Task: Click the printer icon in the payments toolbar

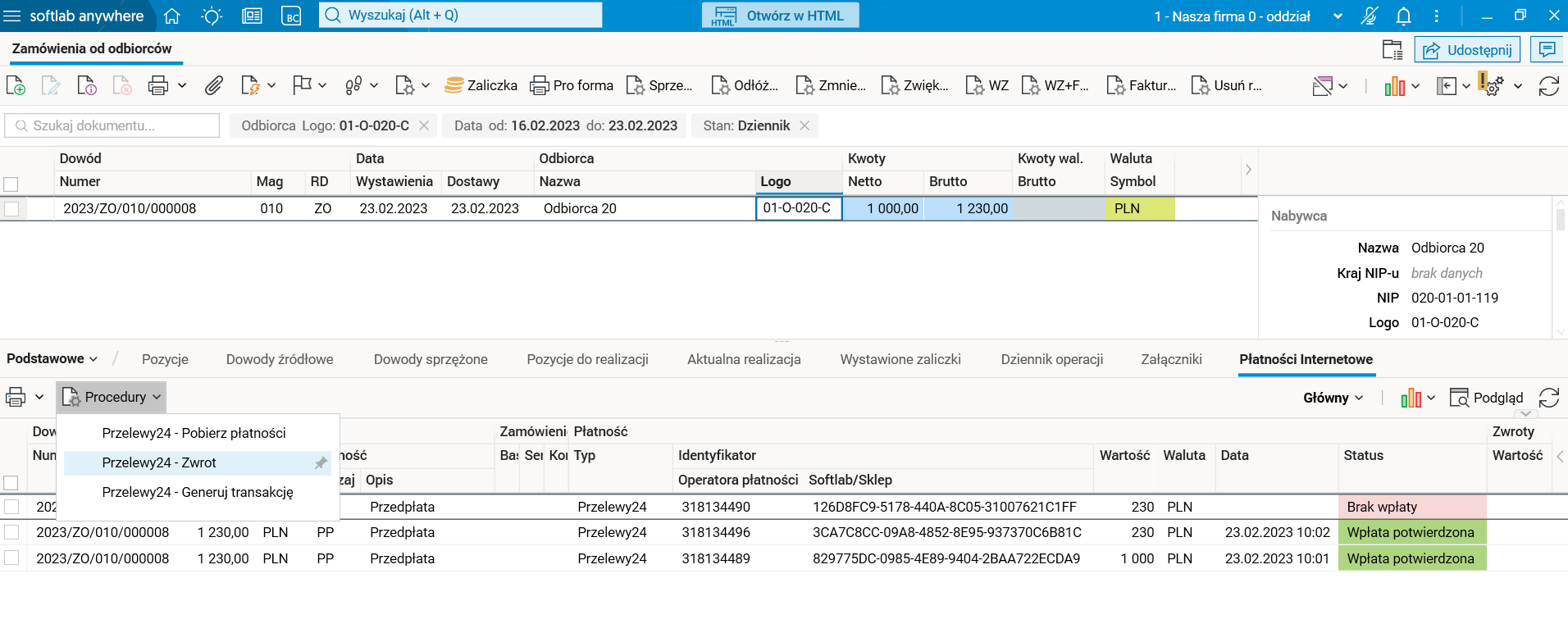Action: [x=16, y=397]
